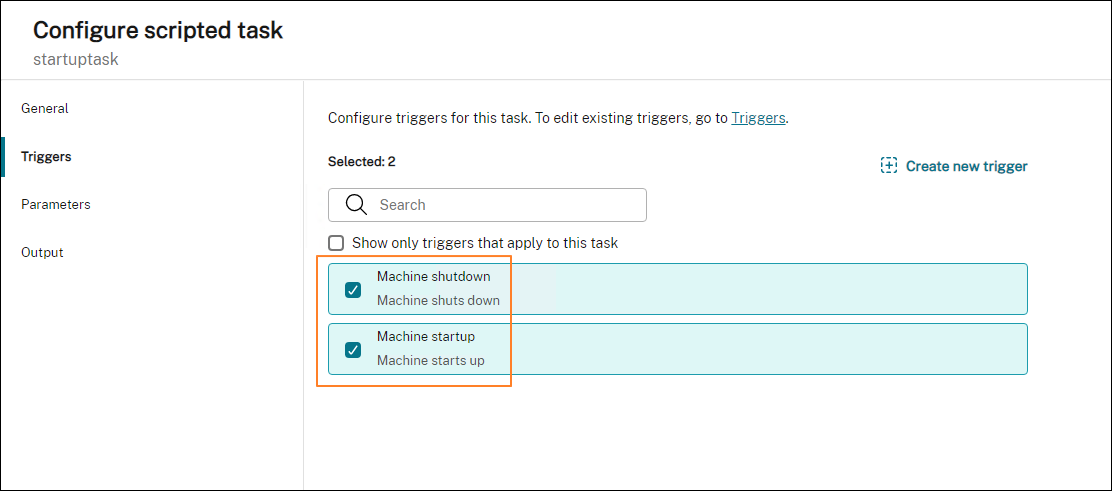Open the General section
1112x491 pixels.
pyautogui.click(x=45, y=108)
